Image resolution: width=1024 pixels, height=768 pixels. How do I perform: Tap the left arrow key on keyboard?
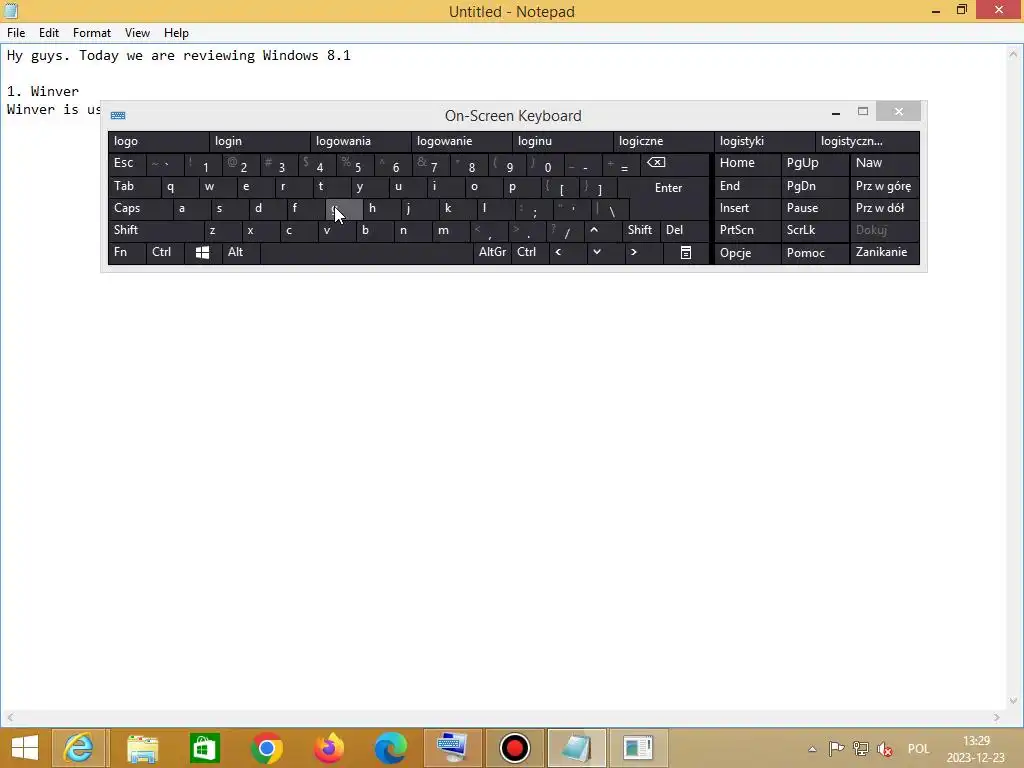pyautogui.click(x=567, y=252)
